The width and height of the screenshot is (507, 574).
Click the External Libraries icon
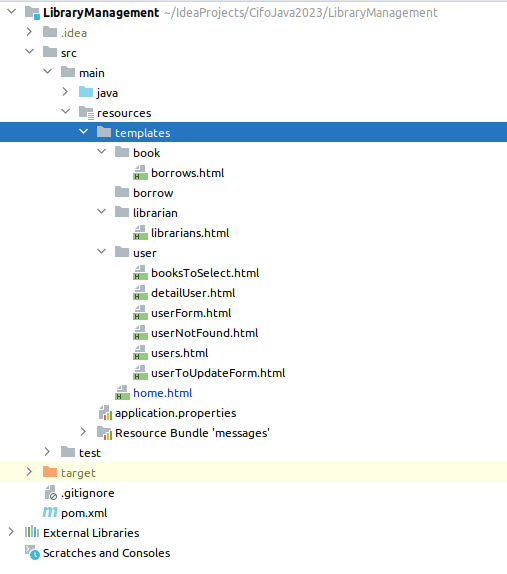click(32, 532)
